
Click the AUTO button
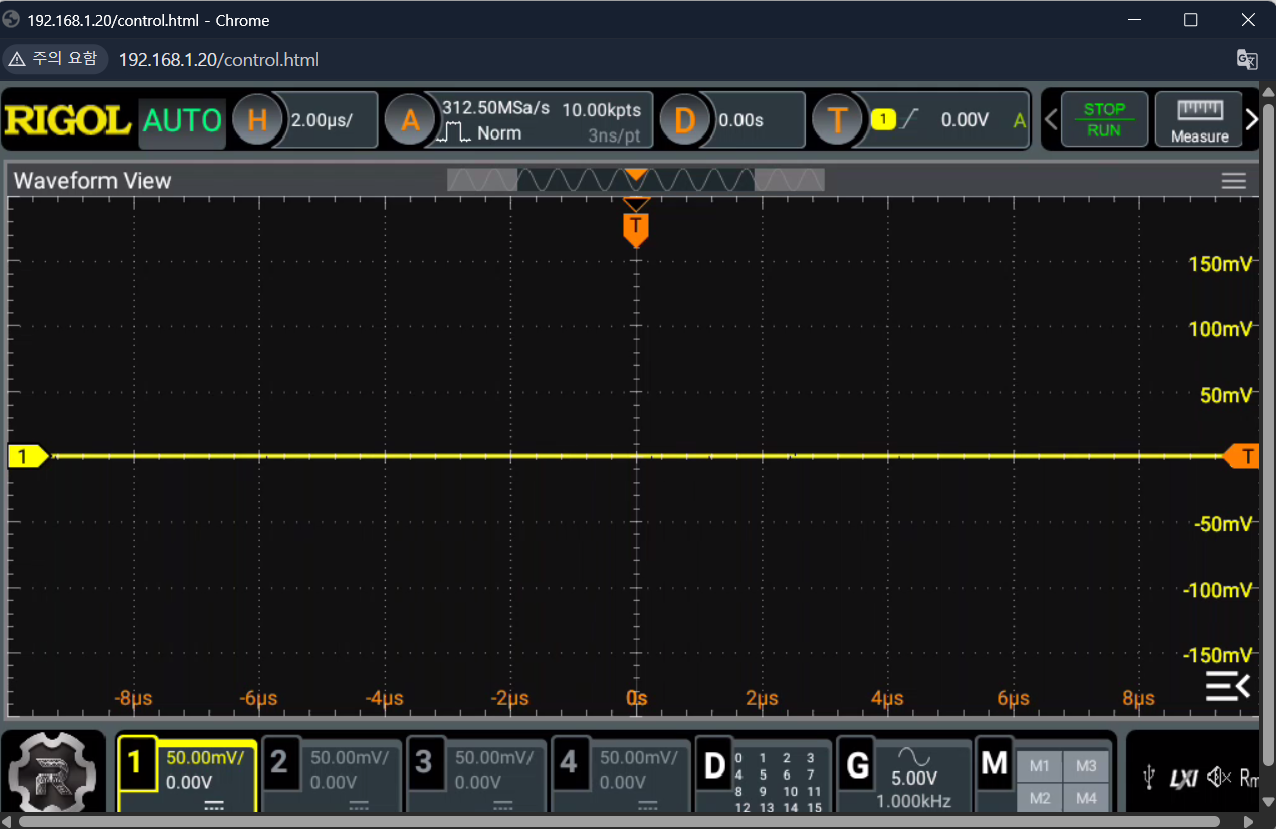click(182, 121)
